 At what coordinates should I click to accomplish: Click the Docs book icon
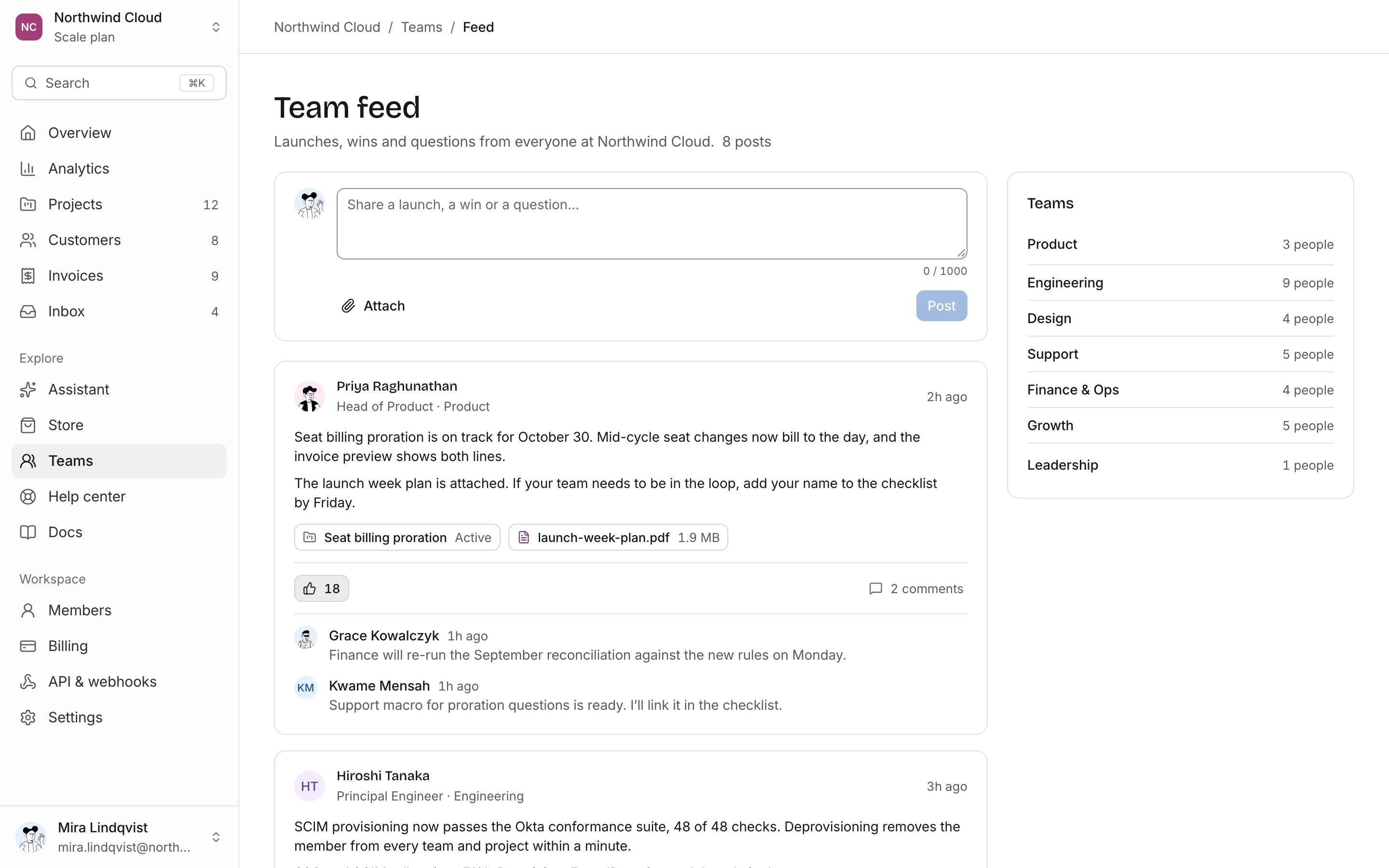pyautogui.click(x=27, y=531)
